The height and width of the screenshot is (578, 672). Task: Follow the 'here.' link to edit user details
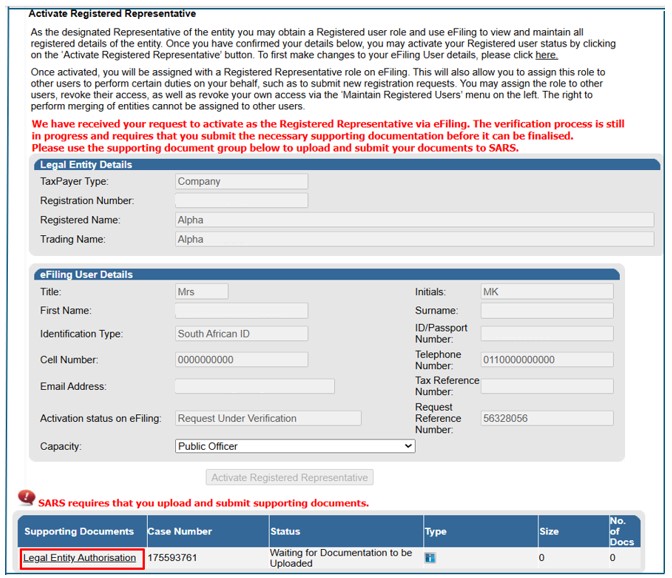pos(546,55)
